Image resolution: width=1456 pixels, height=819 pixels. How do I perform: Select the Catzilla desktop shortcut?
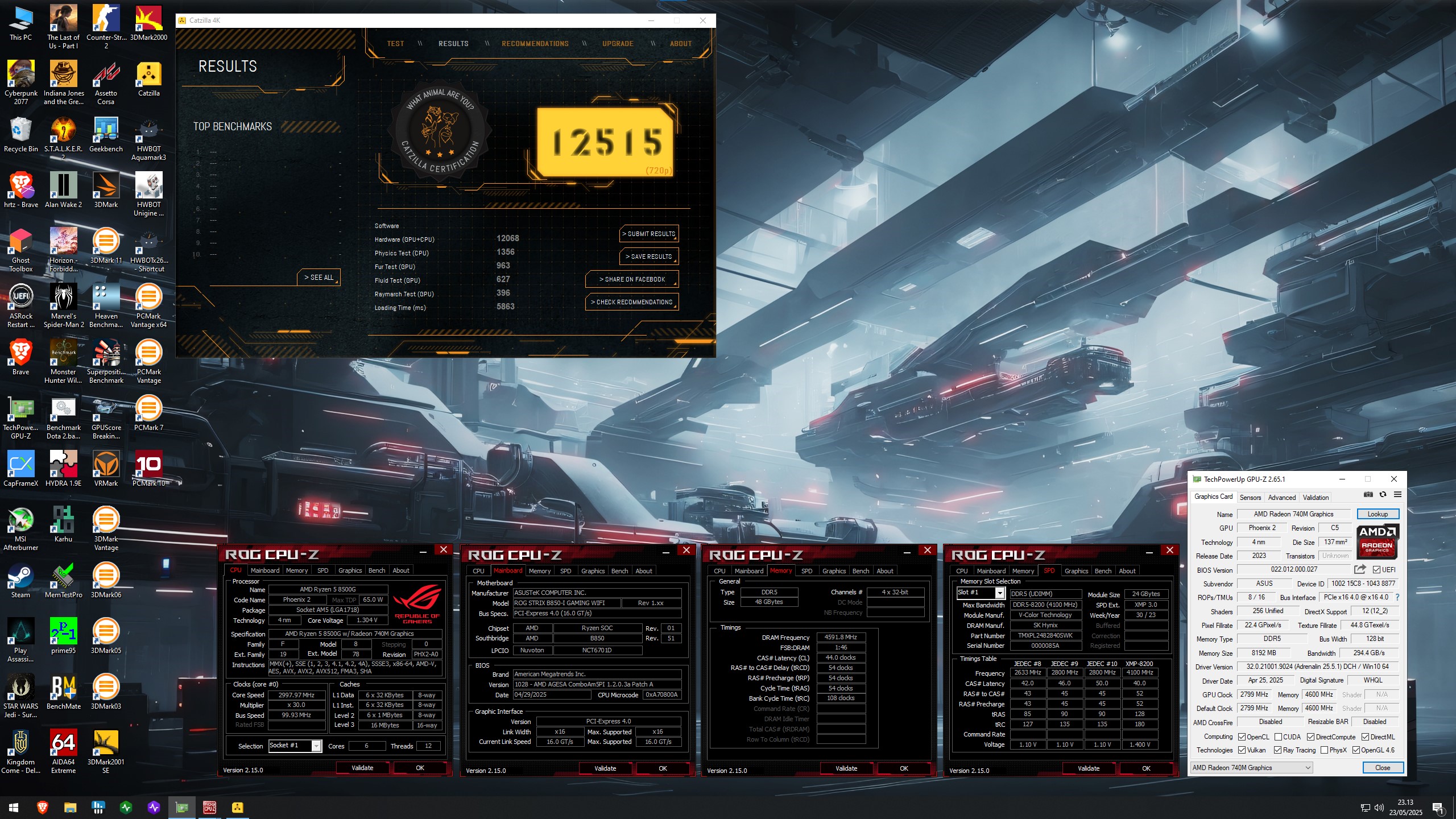pos(149,80)
